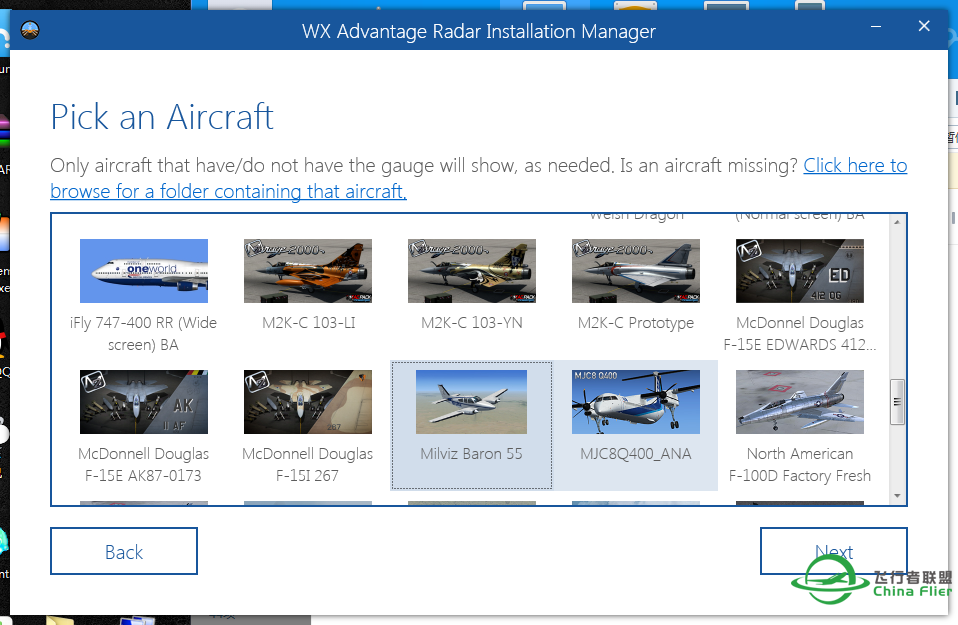
Task: Choose the MJC8Q400_ANA aircraft thumbnail
Action: tap(635, 402)
